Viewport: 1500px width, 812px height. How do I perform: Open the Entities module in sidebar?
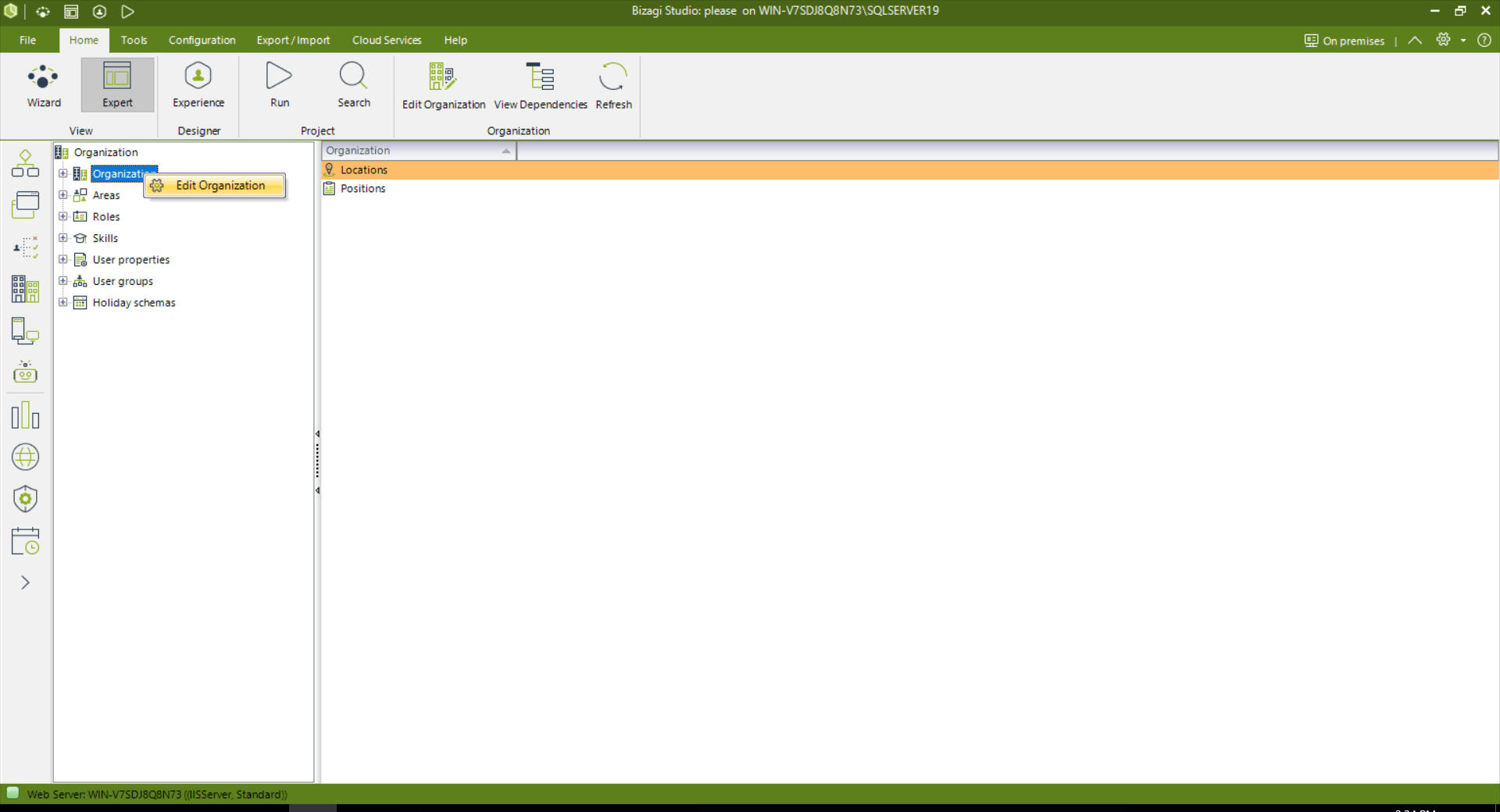coord(25,205)
